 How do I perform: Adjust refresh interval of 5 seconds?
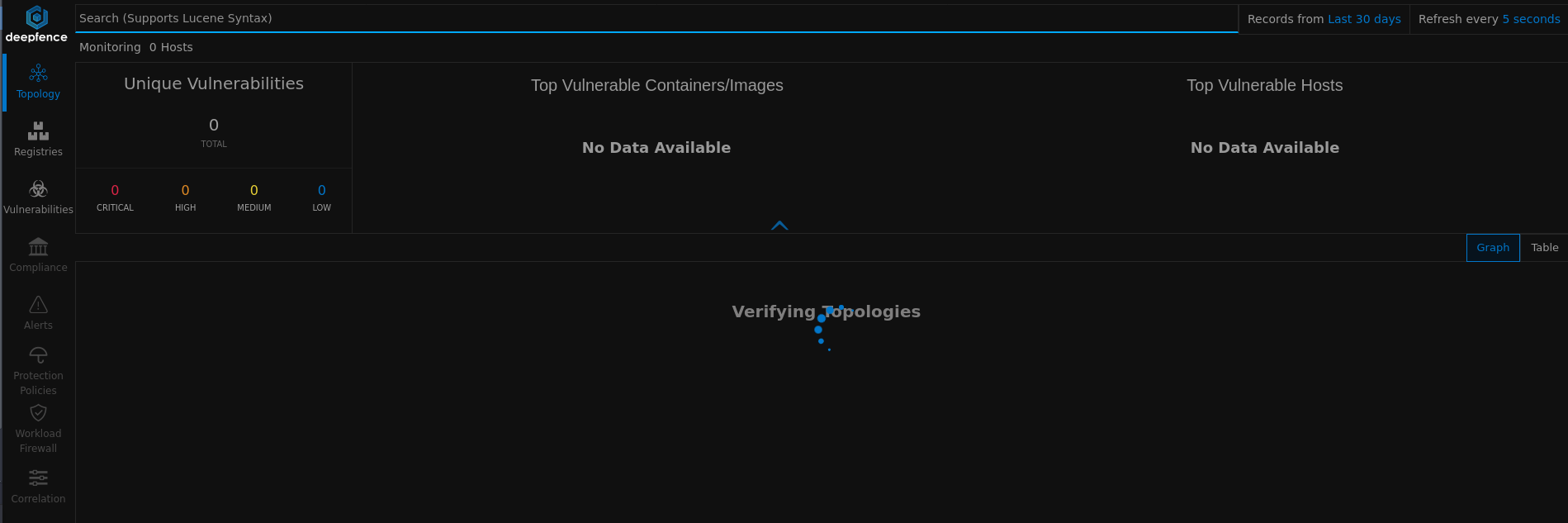pos(1530,18)
